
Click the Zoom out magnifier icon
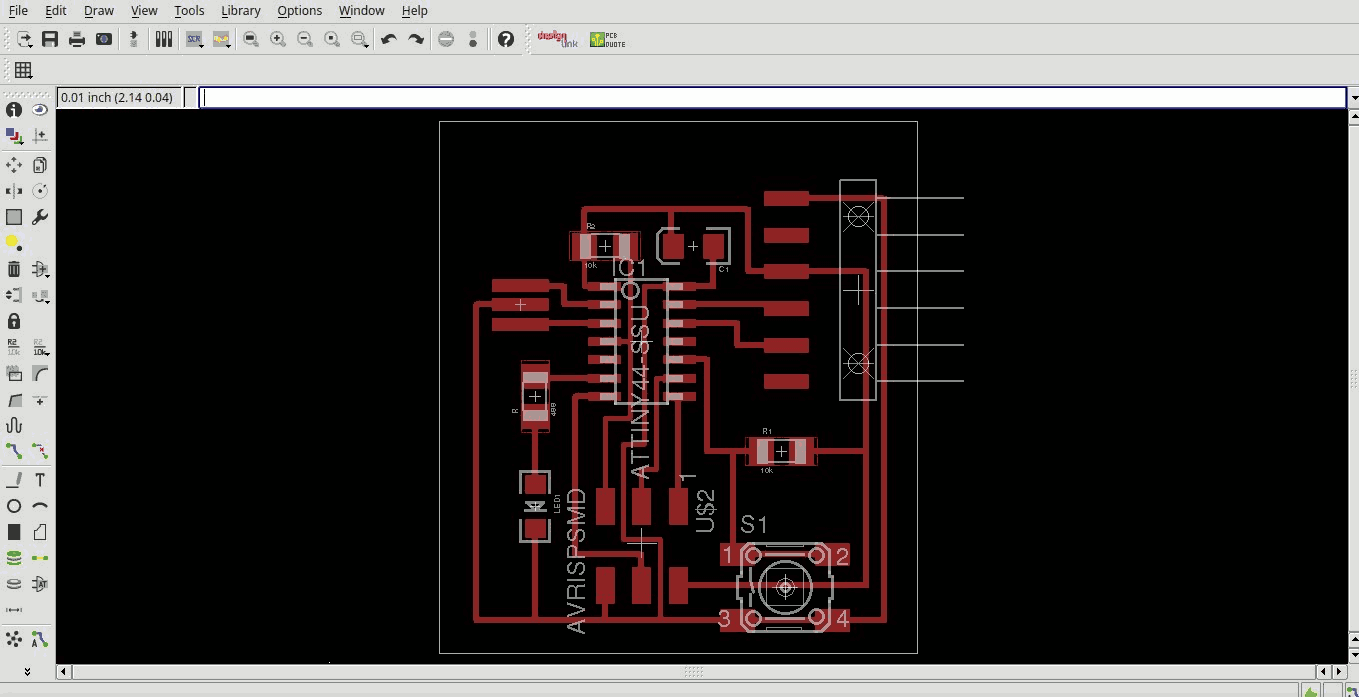pyautogui.click(x=305, y=39)
